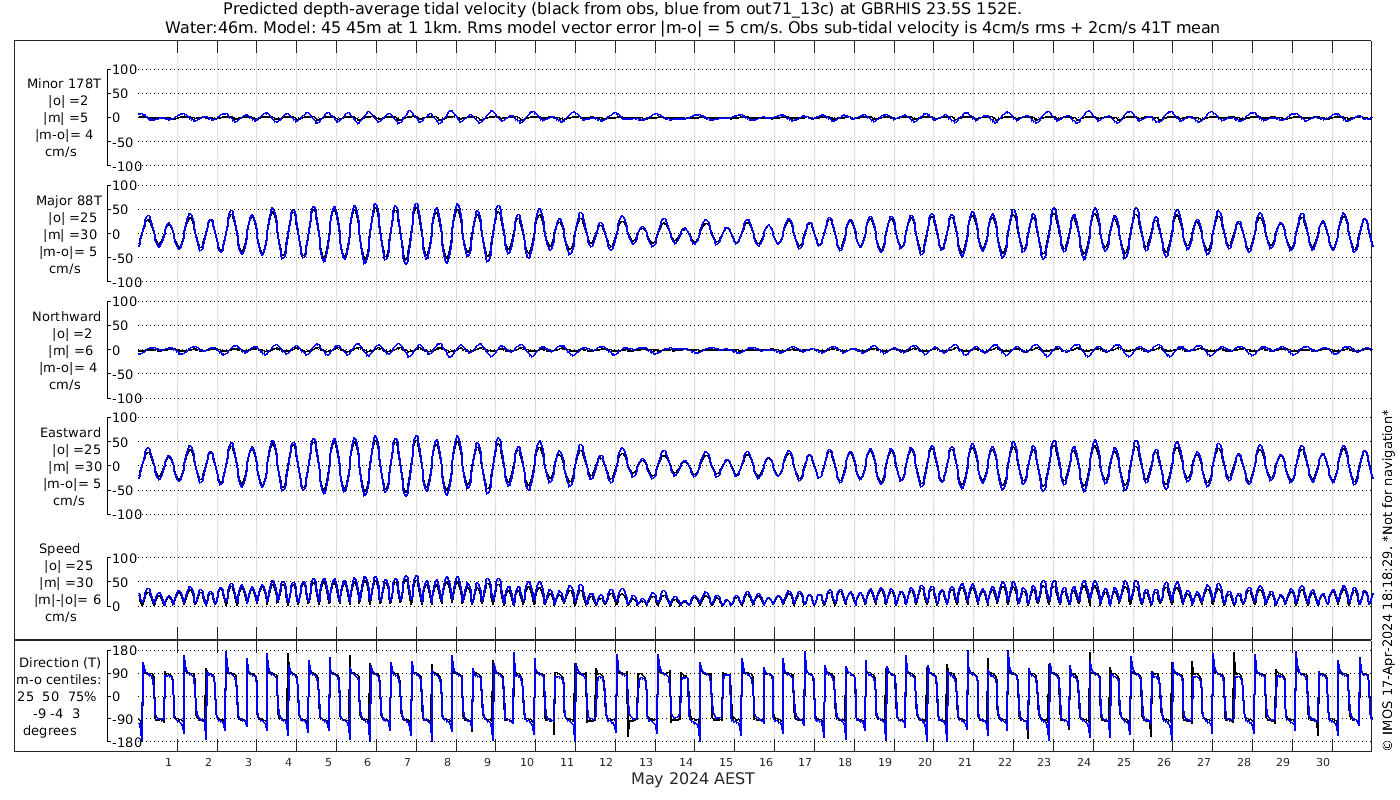
Task: Click '|m-o|= 4' under Minor 178T
Action: (x=65, y=134)
